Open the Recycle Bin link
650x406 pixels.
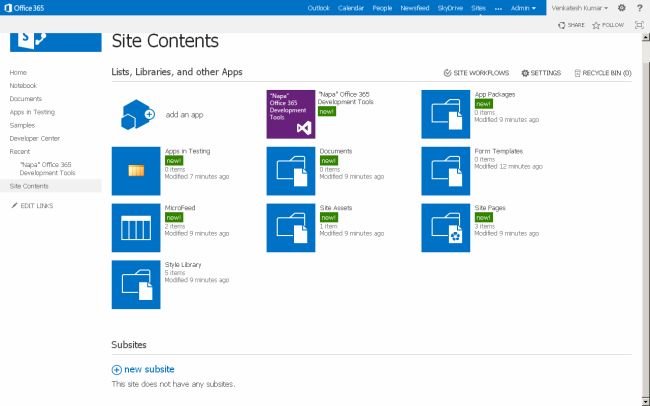click(605, 73)
